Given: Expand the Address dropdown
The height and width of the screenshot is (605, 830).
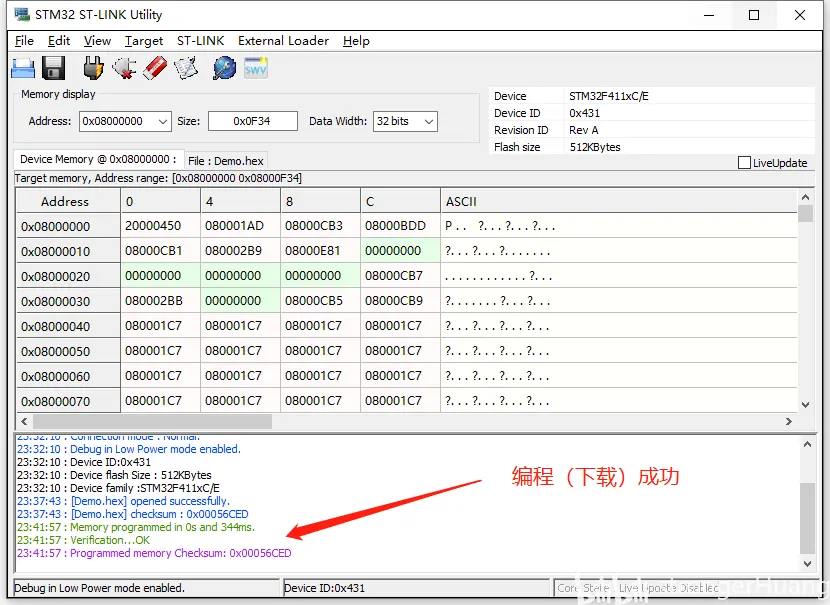Looking at the screenshot, I should (x=163, y=121).
